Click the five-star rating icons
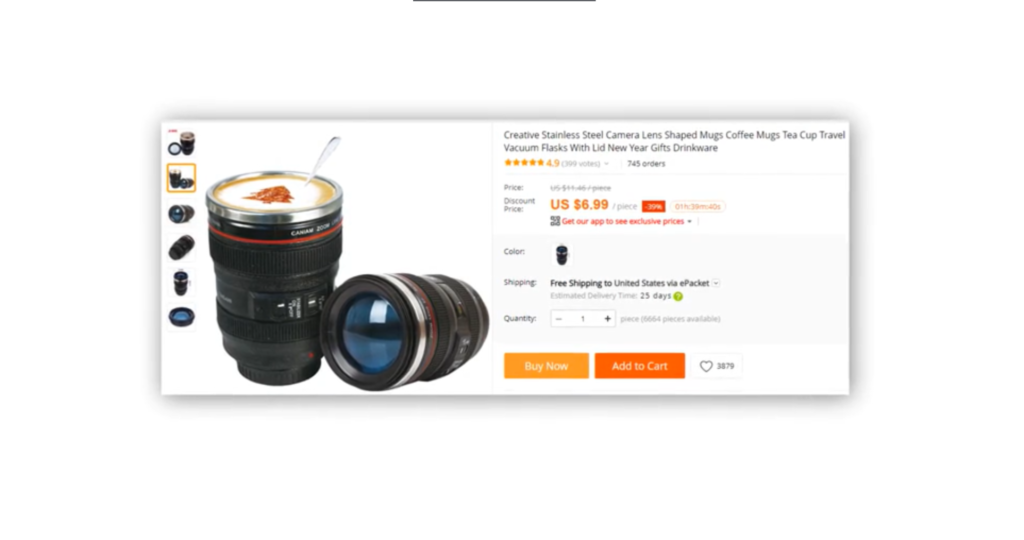 pyautogui.click(x=524, y=163)
